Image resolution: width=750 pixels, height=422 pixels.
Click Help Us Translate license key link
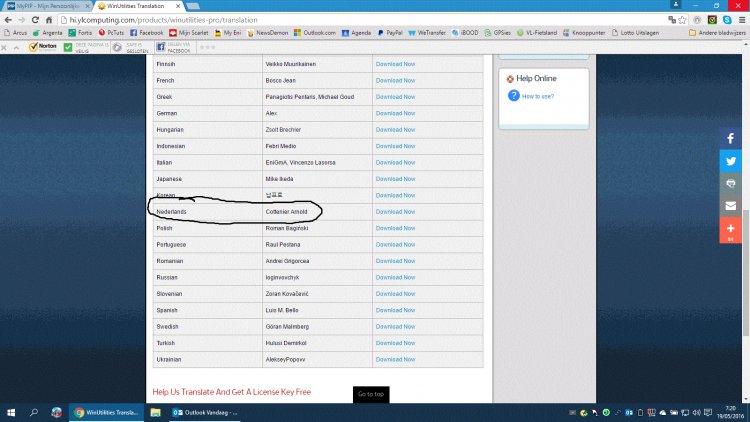231,392
